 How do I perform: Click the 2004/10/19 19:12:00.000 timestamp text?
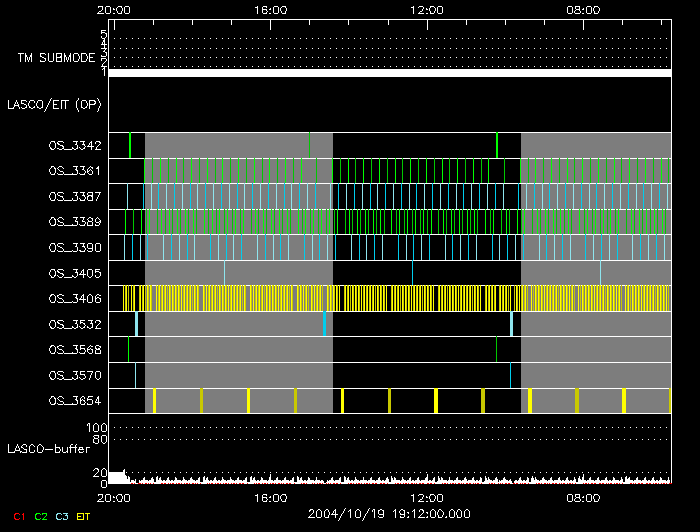pos(390,514)
